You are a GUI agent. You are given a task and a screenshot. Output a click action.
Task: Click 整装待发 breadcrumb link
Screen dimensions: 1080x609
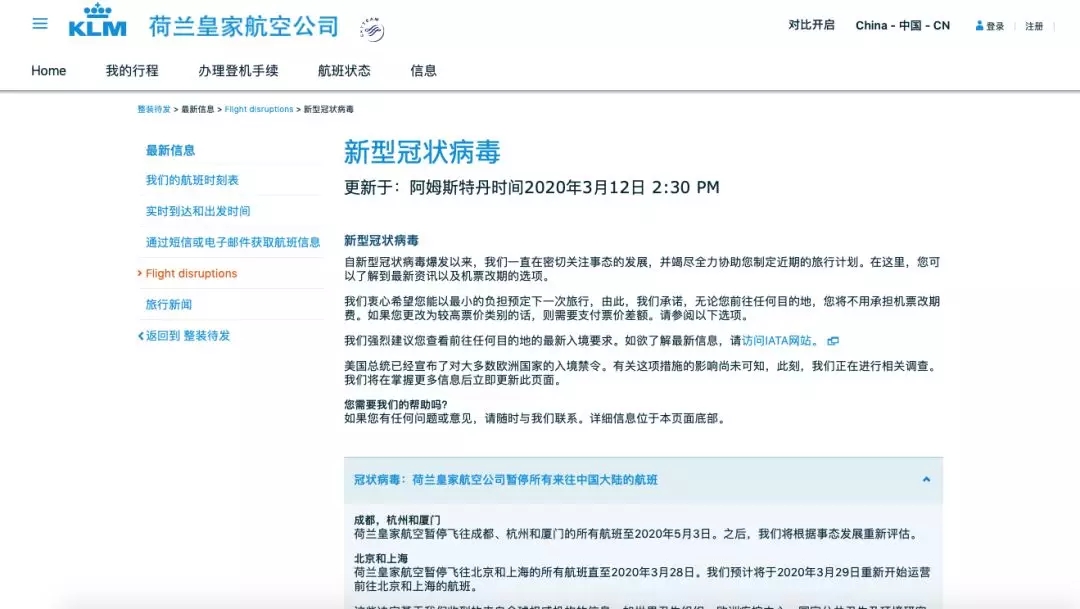[x=154, y=110]
